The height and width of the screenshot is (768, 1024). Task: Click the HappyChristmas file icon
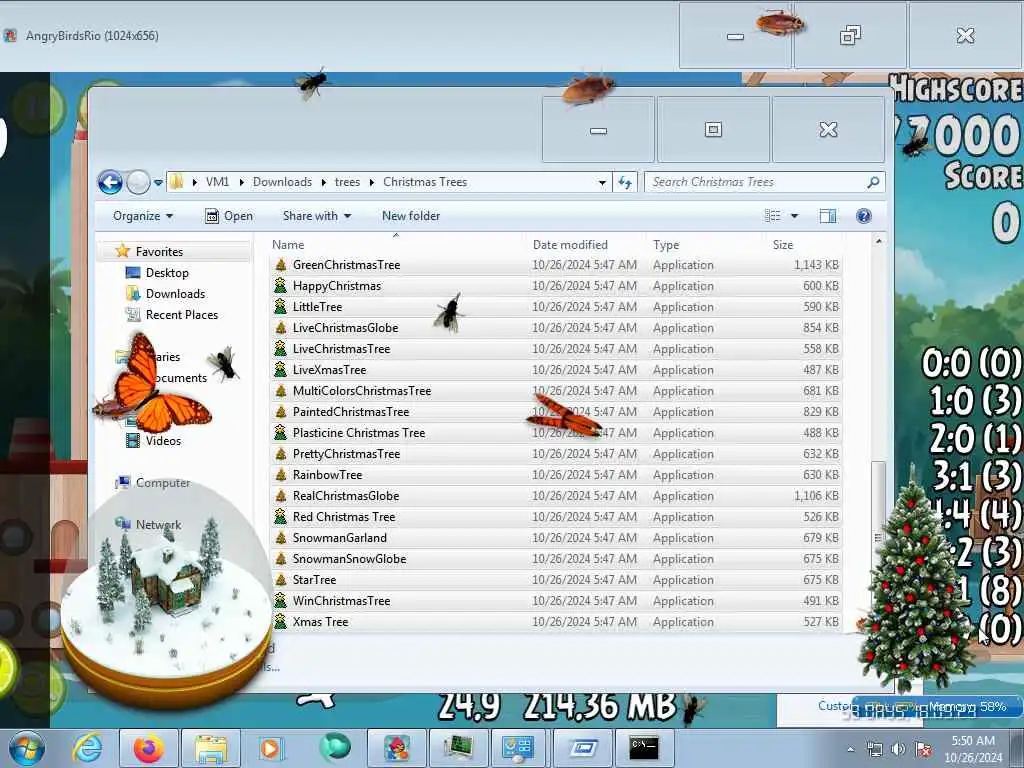pyautogui.click(x=281, y=285)
